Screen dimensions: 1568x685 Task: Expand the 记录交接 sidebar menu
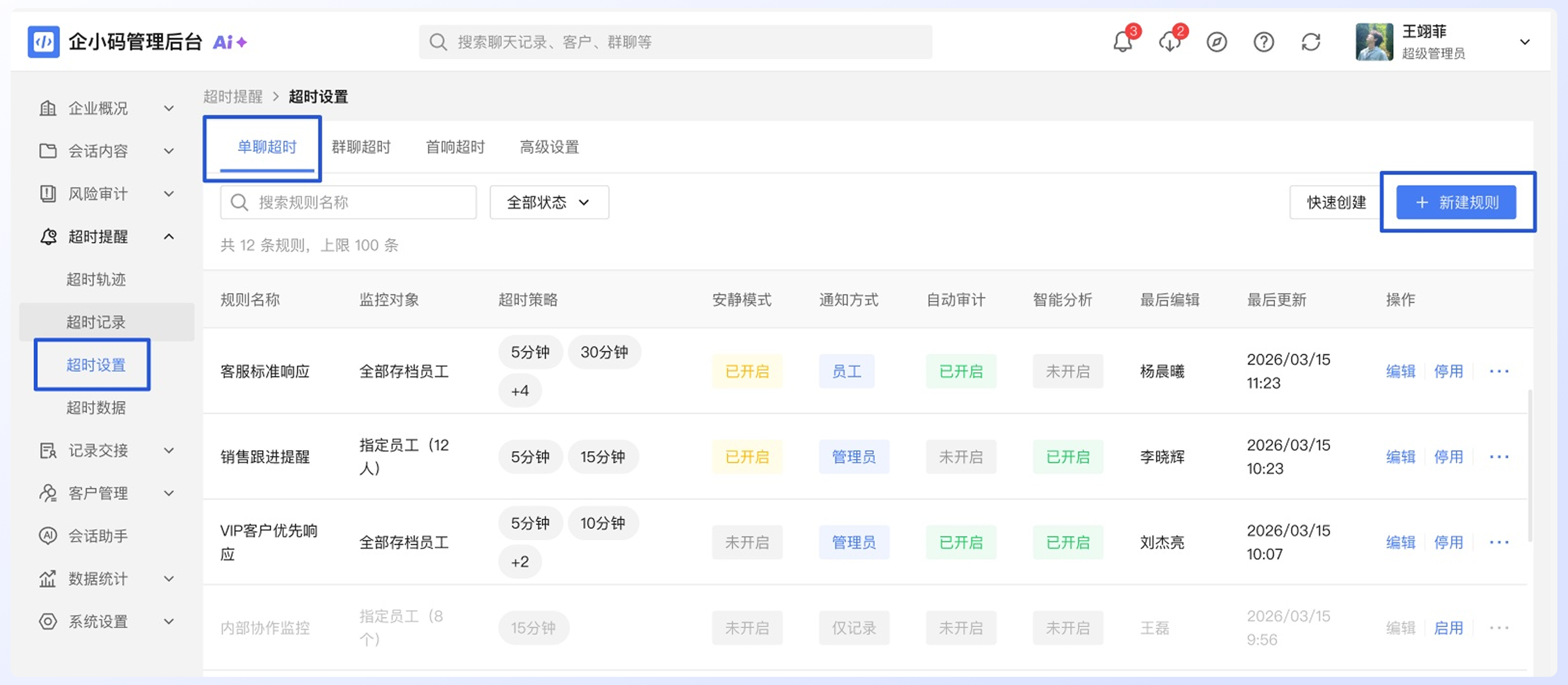tap(107, 450)
